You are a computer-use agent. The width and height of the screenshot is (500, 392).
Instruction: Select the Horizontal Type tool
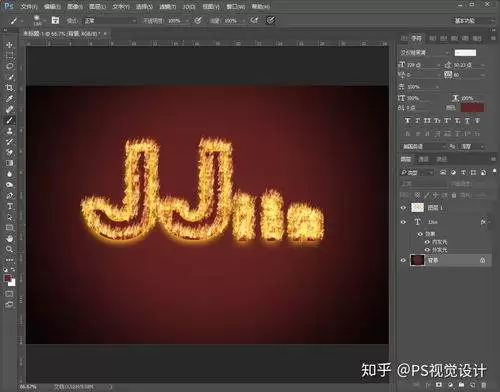(x=9, y=206)
